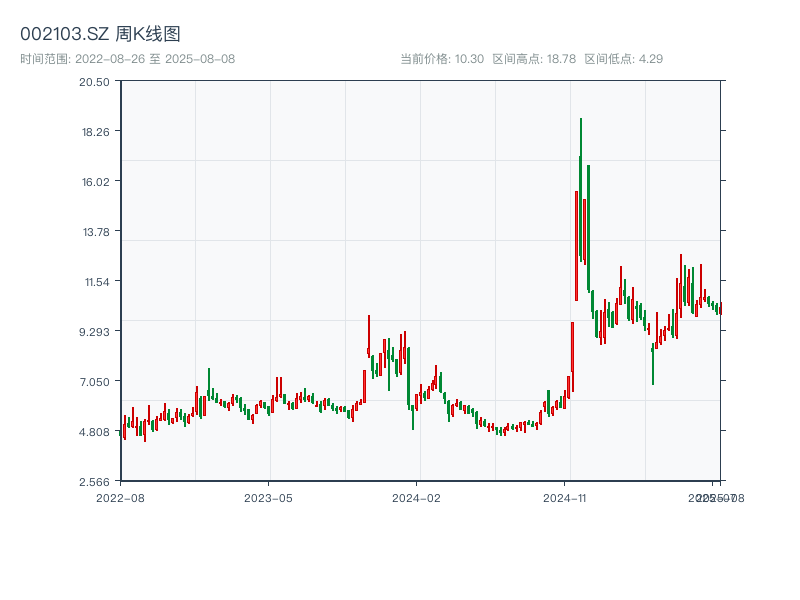Click y-axis label 4.808
The image size is (800, 600).
tap(94, 432)
